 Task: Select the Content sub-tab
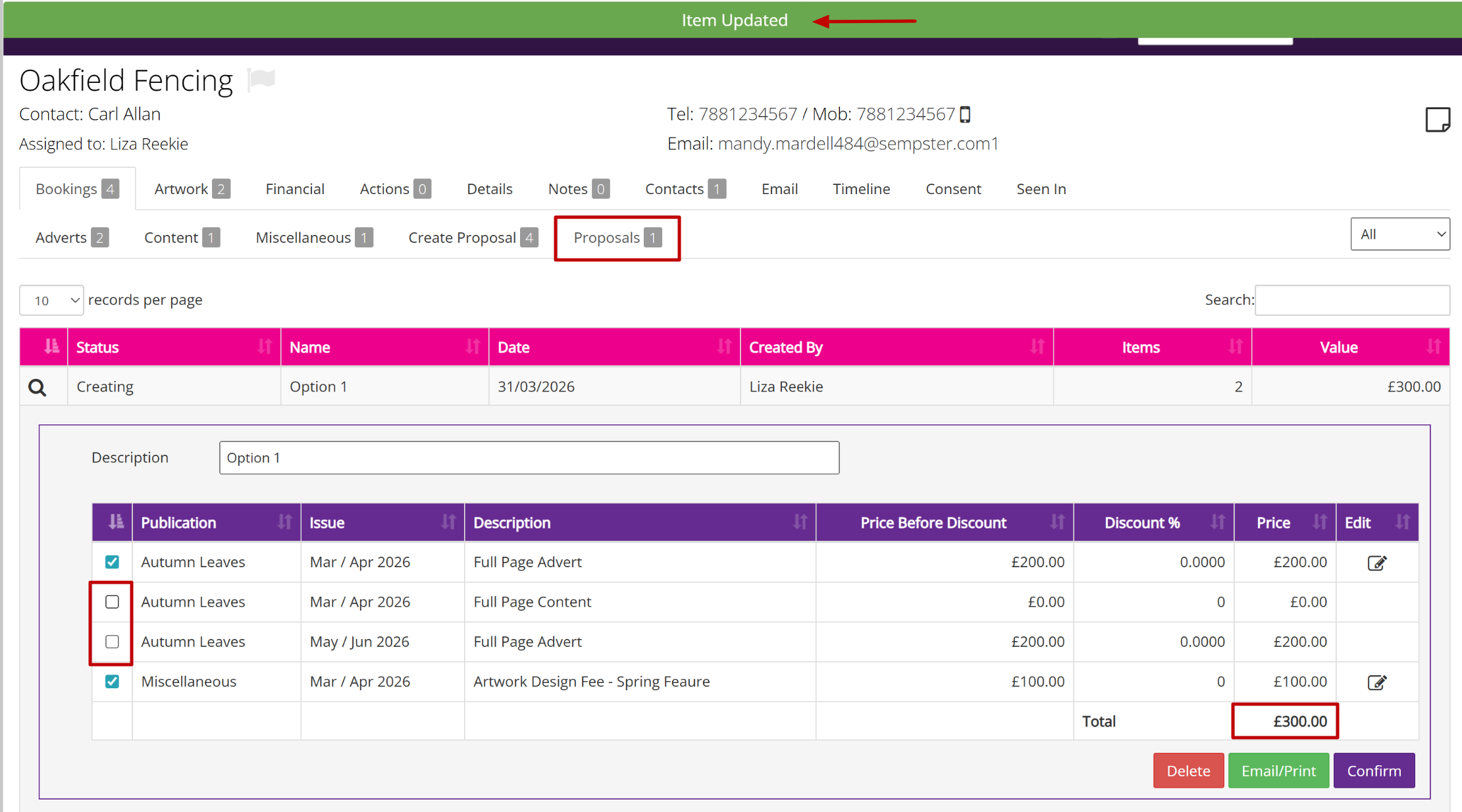pyautogui.click(x=182, y=238)
